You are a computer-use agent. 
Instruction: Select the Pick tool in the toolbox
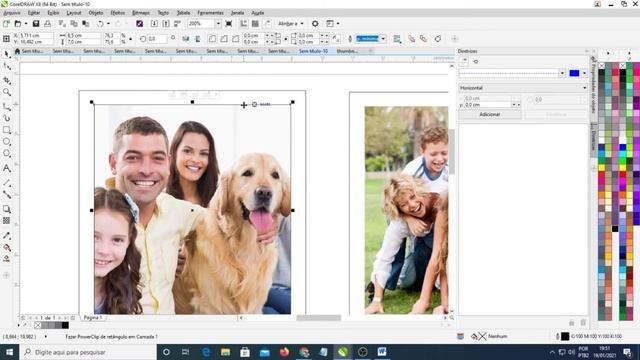click(7, 54)
